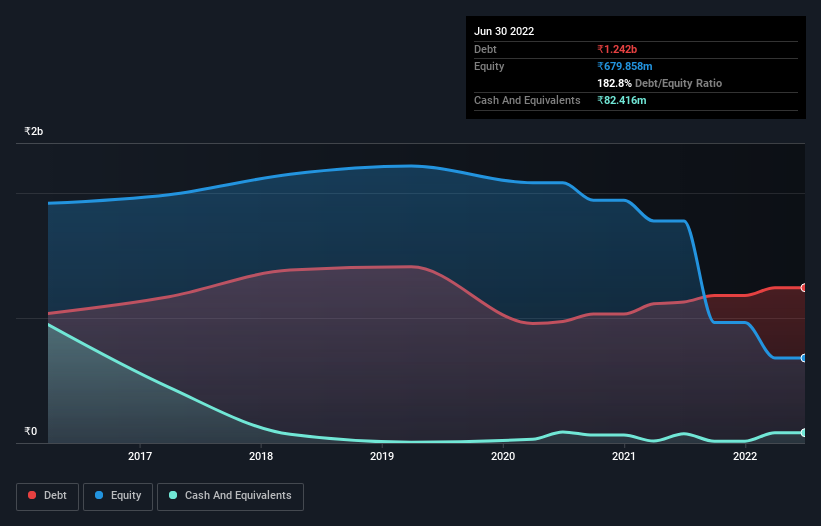
Task: Click the 2018 x-axis label
Action: coord(261,456)
